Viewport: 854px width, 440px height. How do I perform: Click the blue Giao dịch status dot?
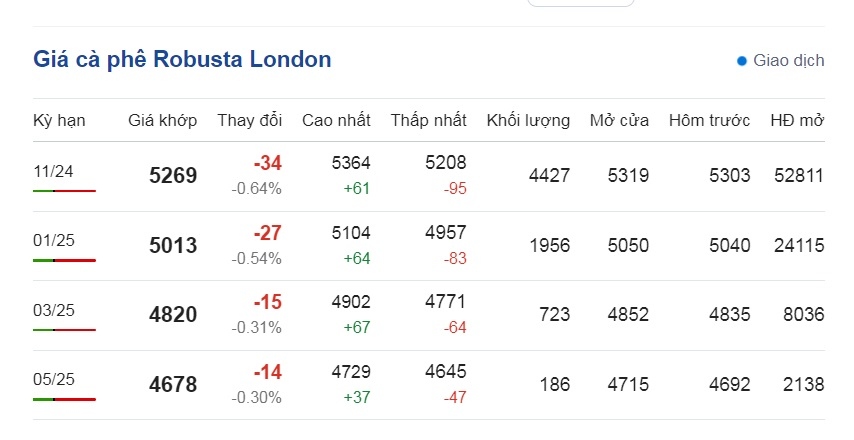(741, 61)
